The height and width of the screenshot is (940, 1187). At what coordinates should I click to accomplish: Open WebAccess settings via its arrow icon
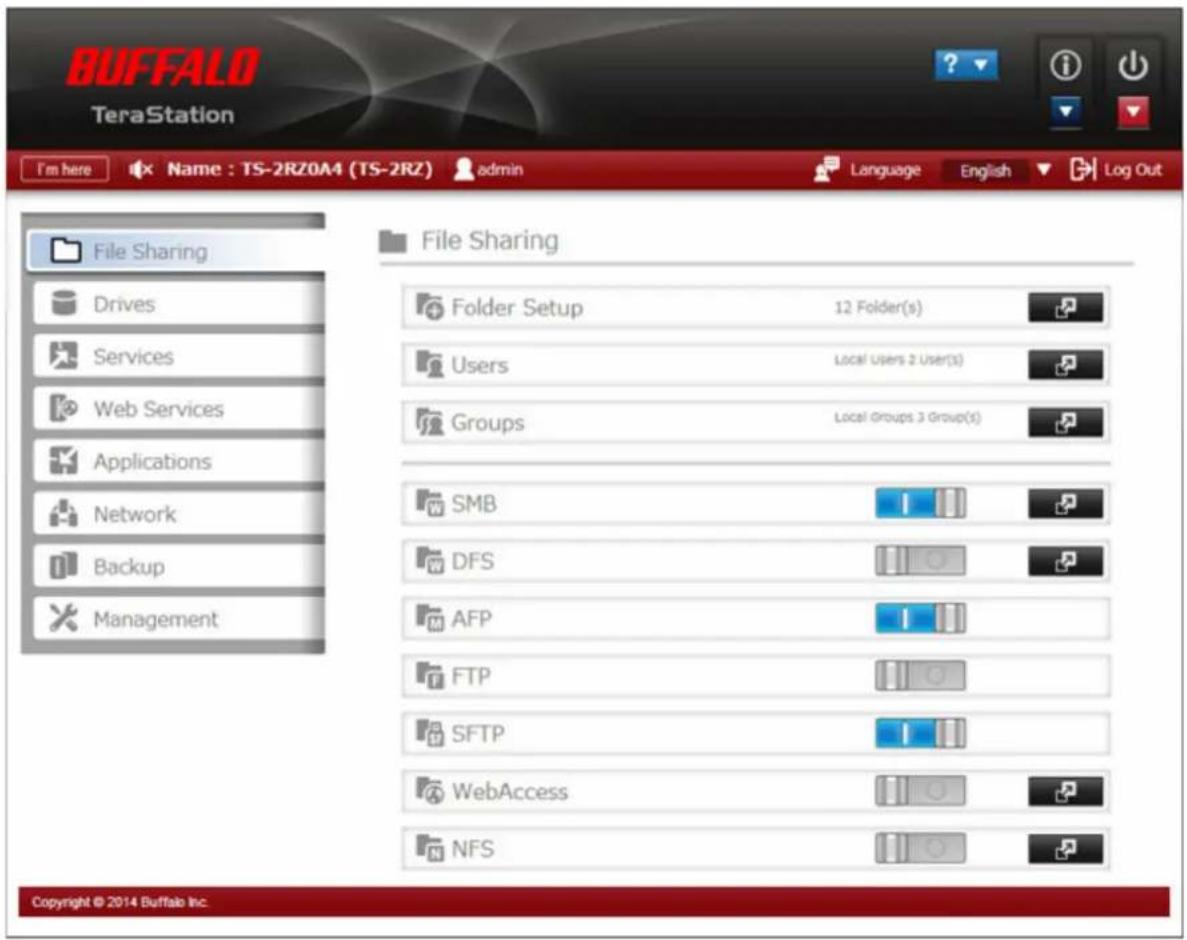[1065, 792]
